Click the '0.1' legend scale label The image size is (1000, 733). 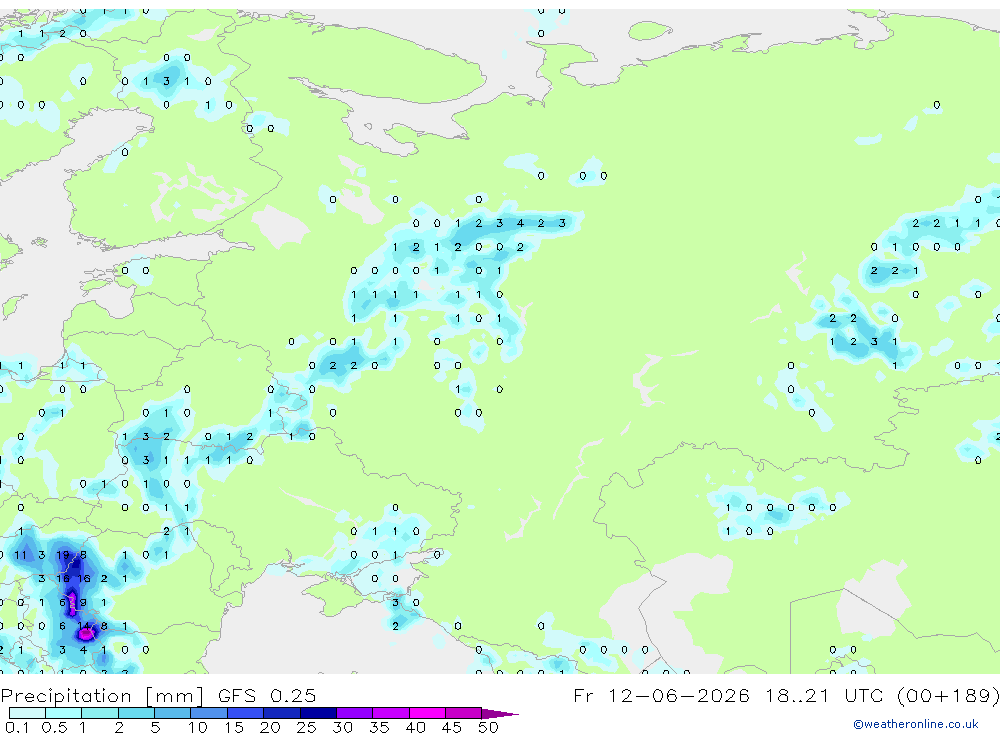tap(17, 727)
